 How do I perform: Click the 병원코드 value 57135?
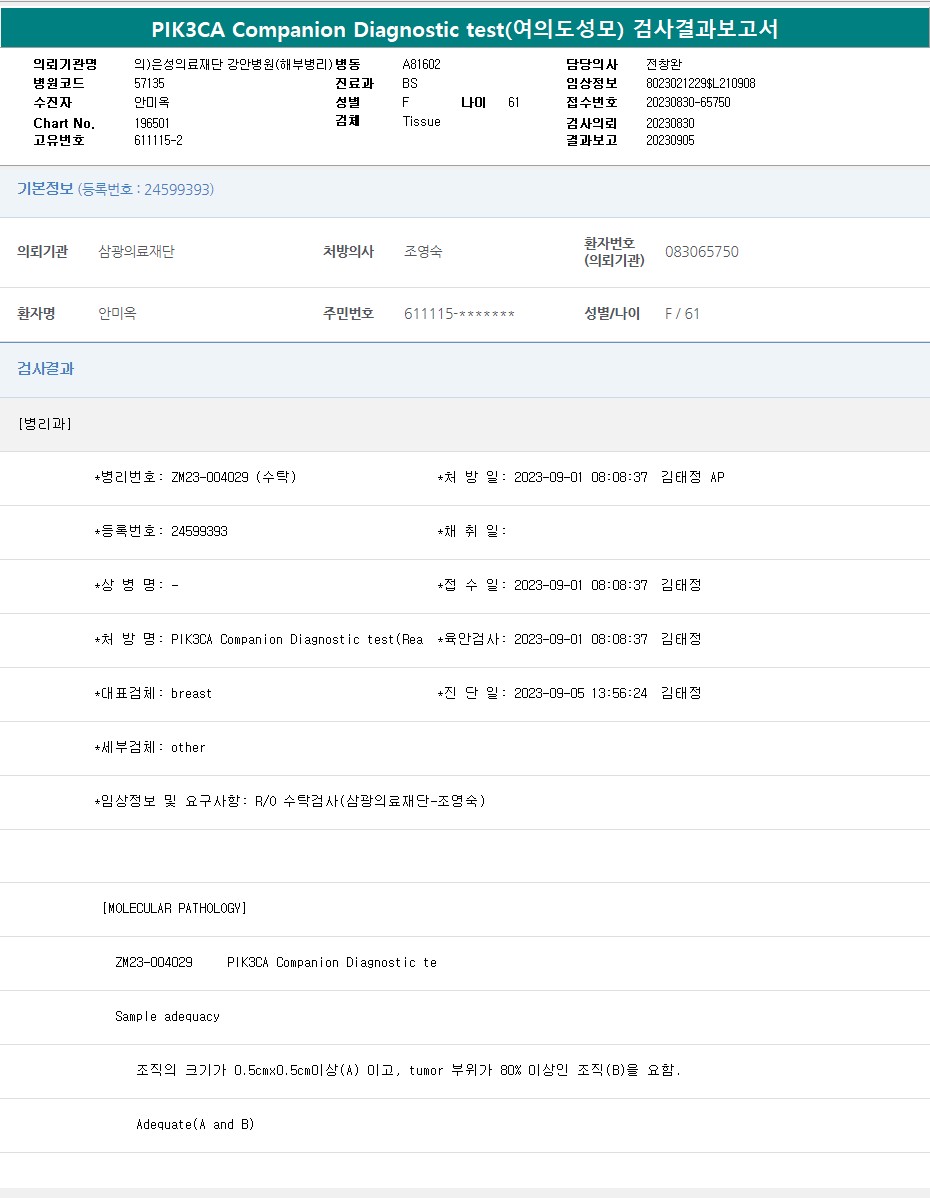pos(149,83)
